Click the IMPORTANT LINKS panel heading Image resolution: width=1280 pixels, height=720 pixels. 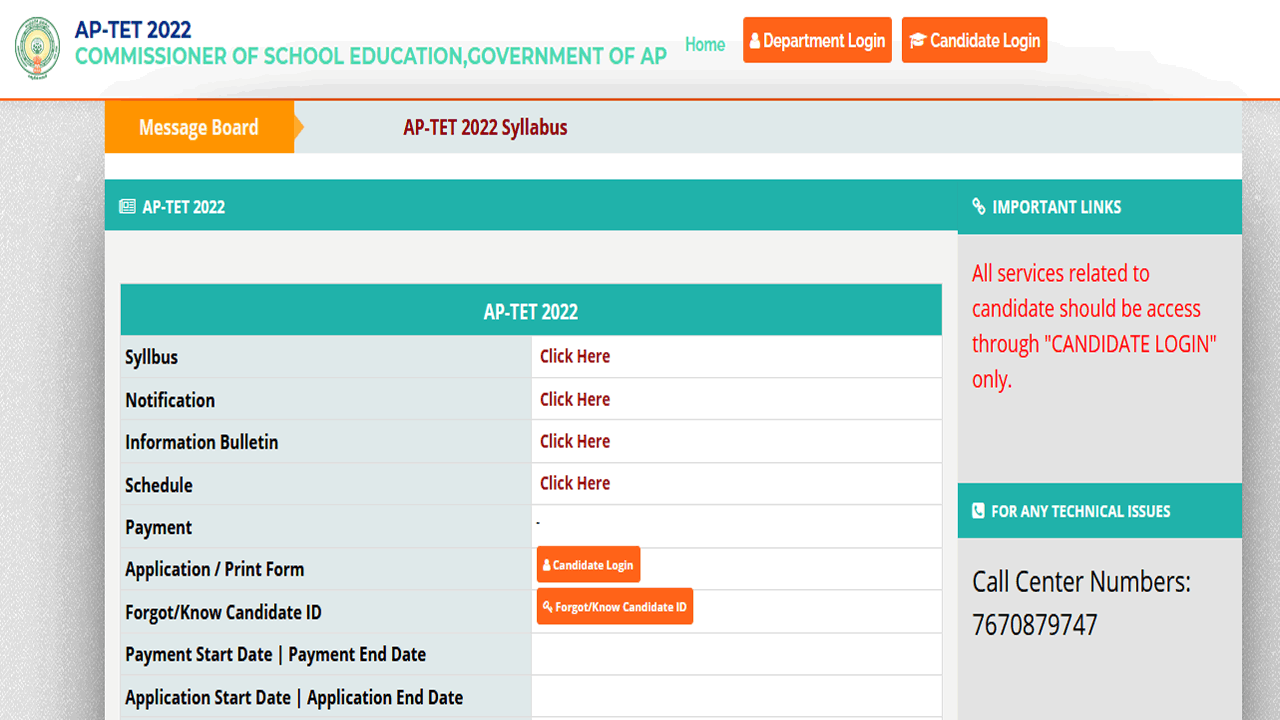coord(1057,207)
